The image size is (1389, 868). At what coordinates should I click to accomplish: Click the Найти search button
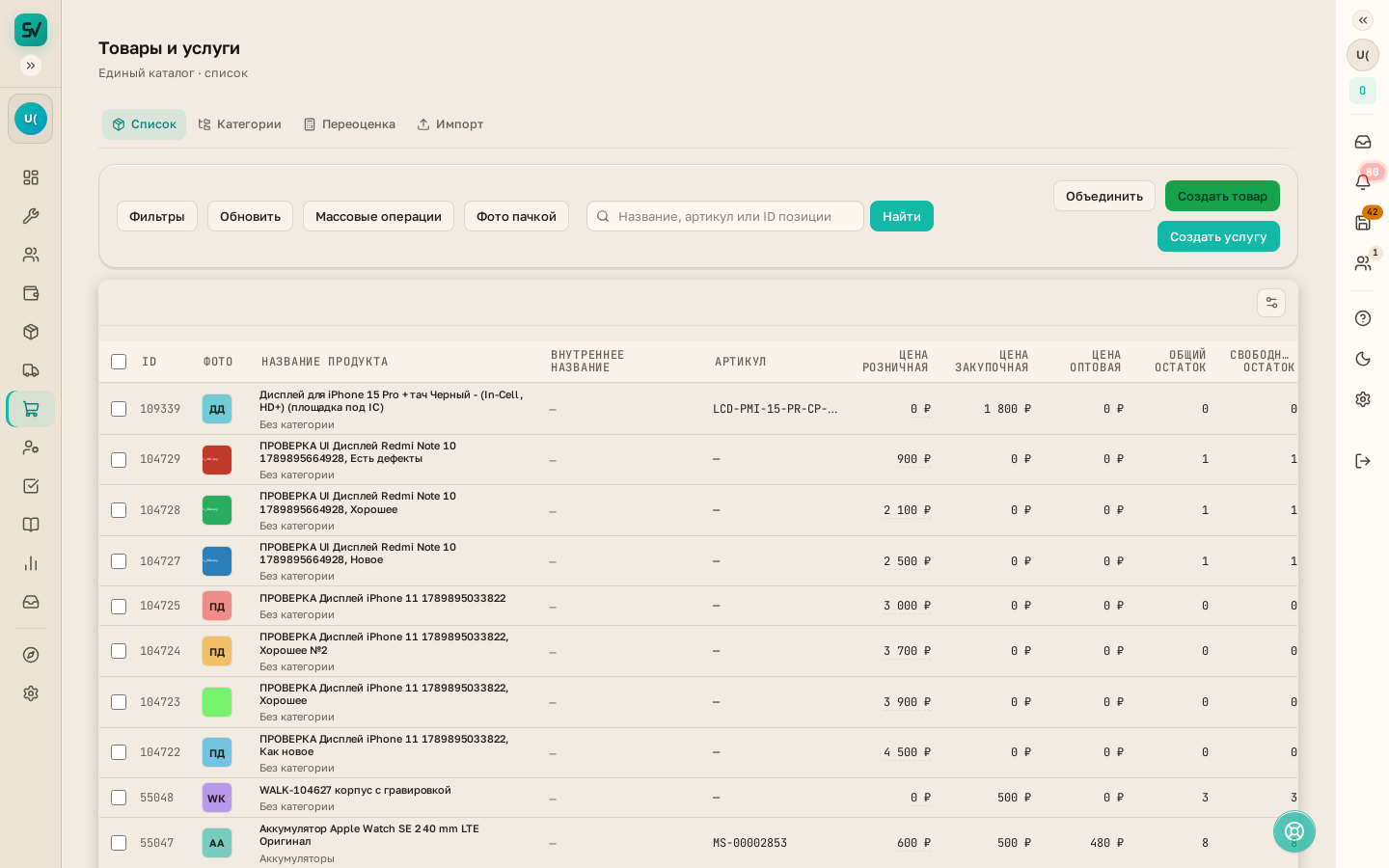click(x=902, y=216)
